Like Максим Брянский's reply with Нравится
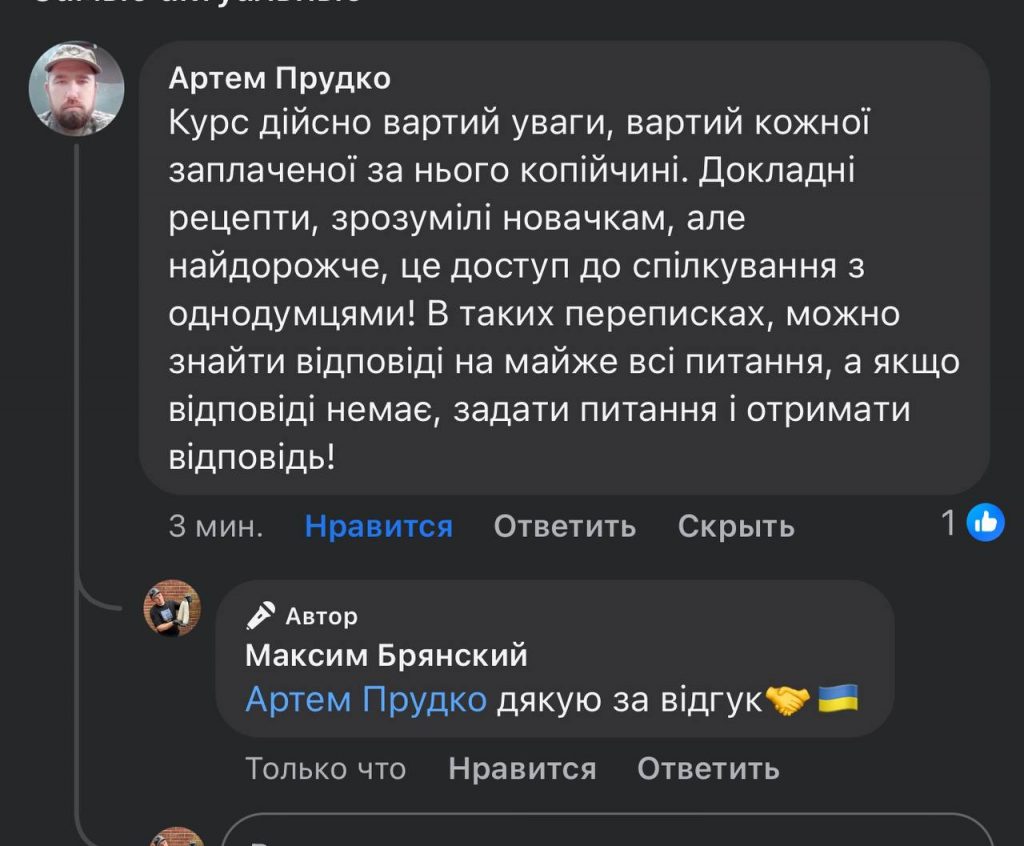The image size is (1024, 846). click(x=522, y=768)
